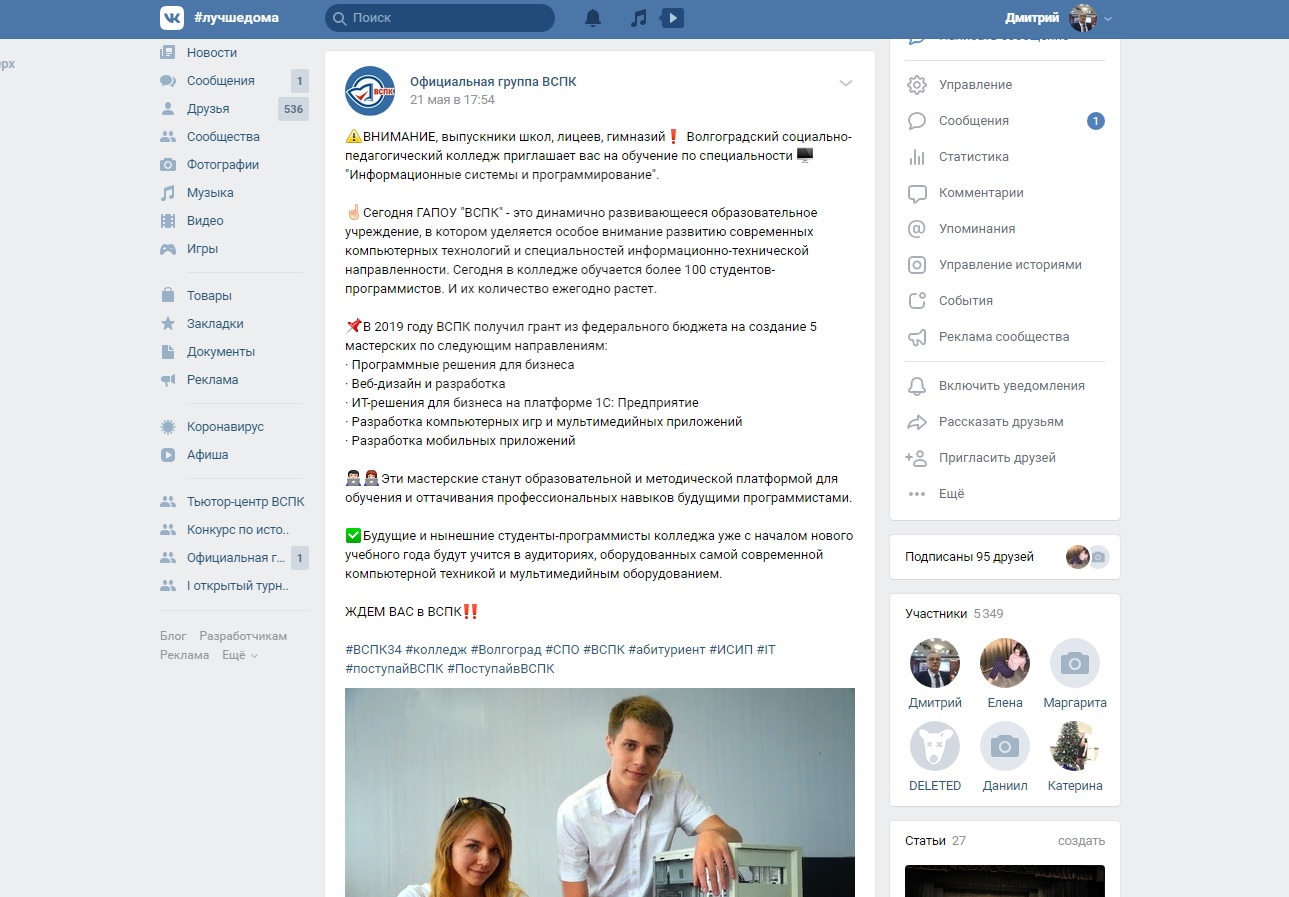Open the DELETED member avatar
Screen dimensions: 1289x897
pyautogui.click(x=935, y=746)
